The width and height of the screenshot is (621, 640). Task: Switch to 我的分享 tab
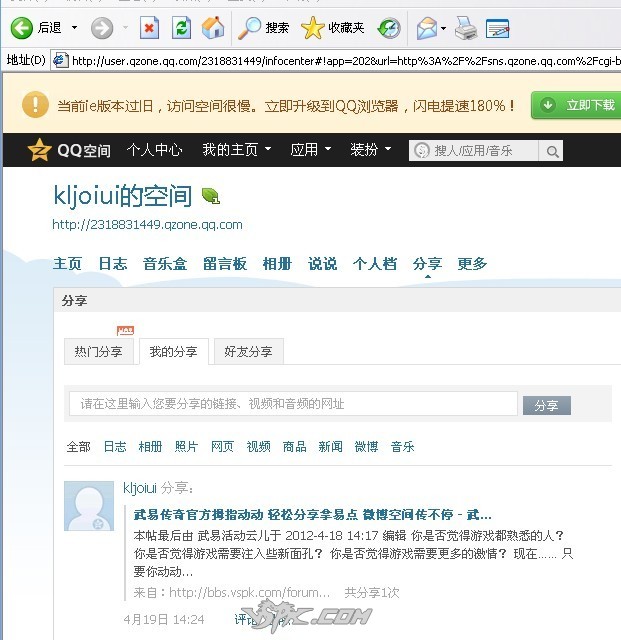174,351
